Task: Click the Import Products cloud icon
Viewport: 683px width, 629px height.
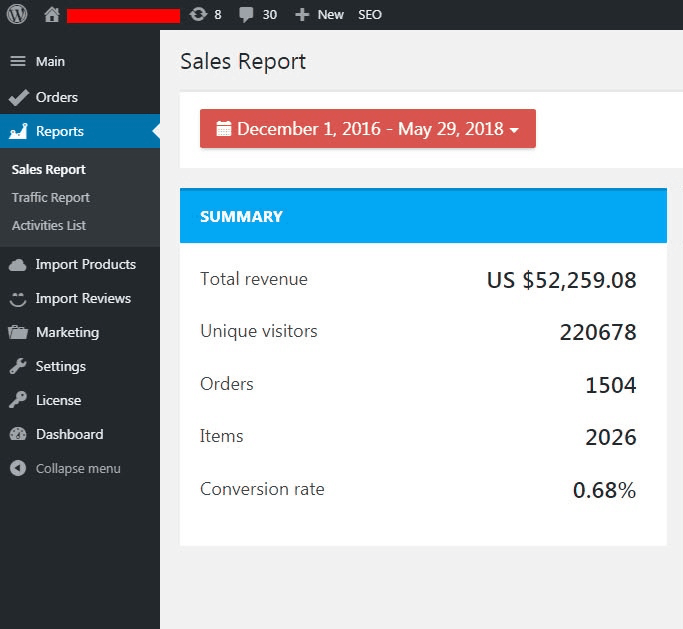Action: 18,265
